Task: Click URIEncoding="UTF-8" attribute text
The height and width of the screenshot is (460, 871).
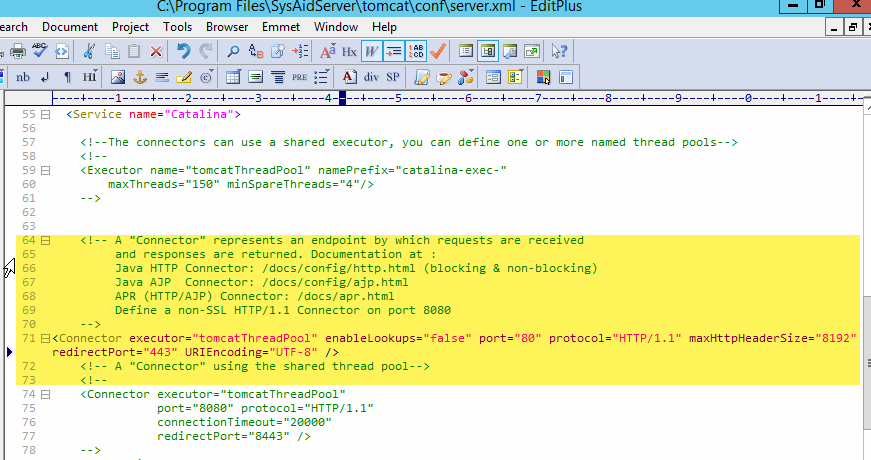Action: coord(251,352)
